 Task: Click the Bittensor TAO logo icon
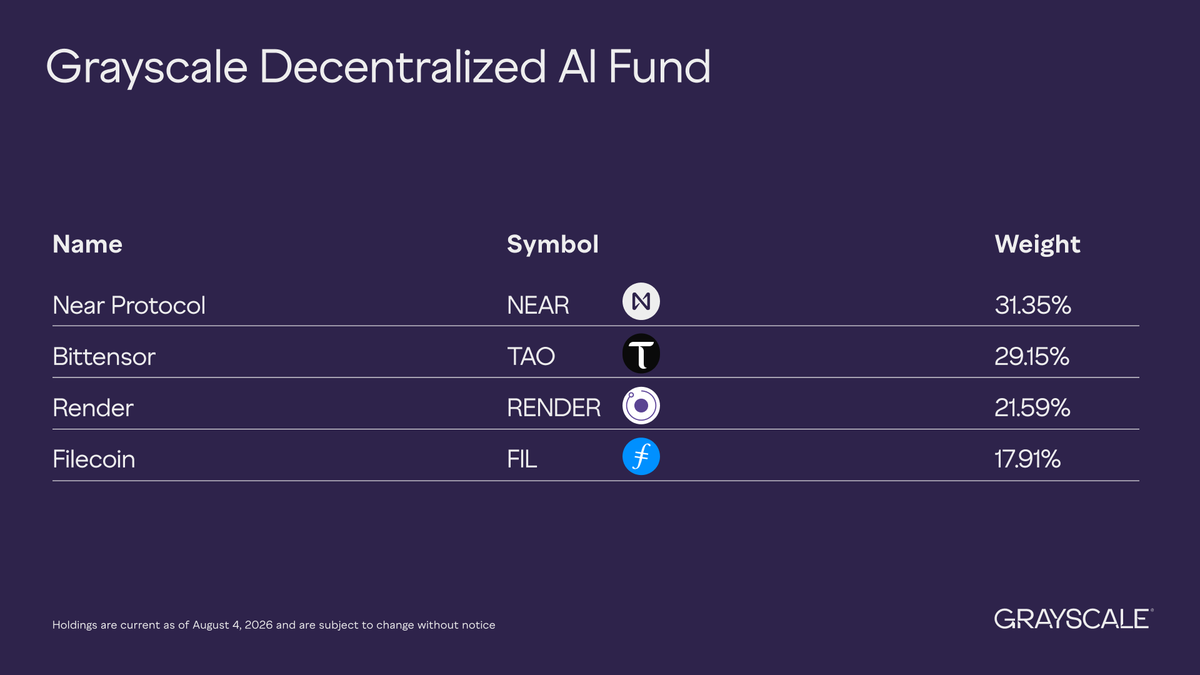[641, 355]
